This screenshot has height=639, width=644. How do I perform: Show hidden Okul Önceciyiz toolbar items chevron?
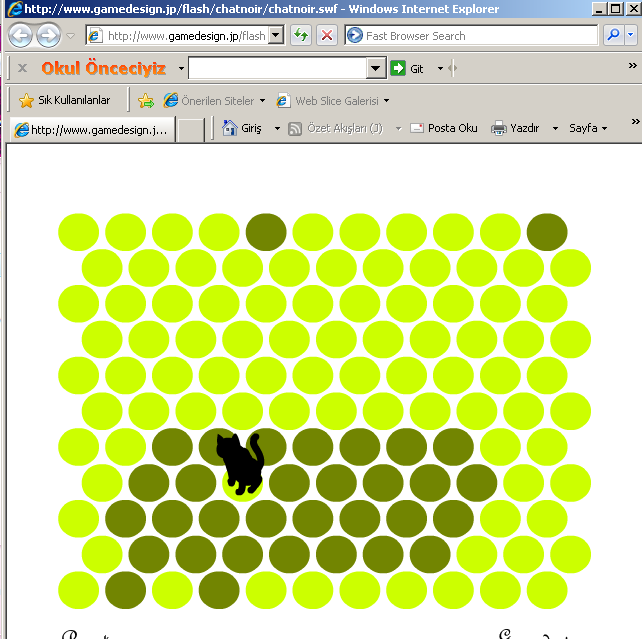tap(632, 65)
